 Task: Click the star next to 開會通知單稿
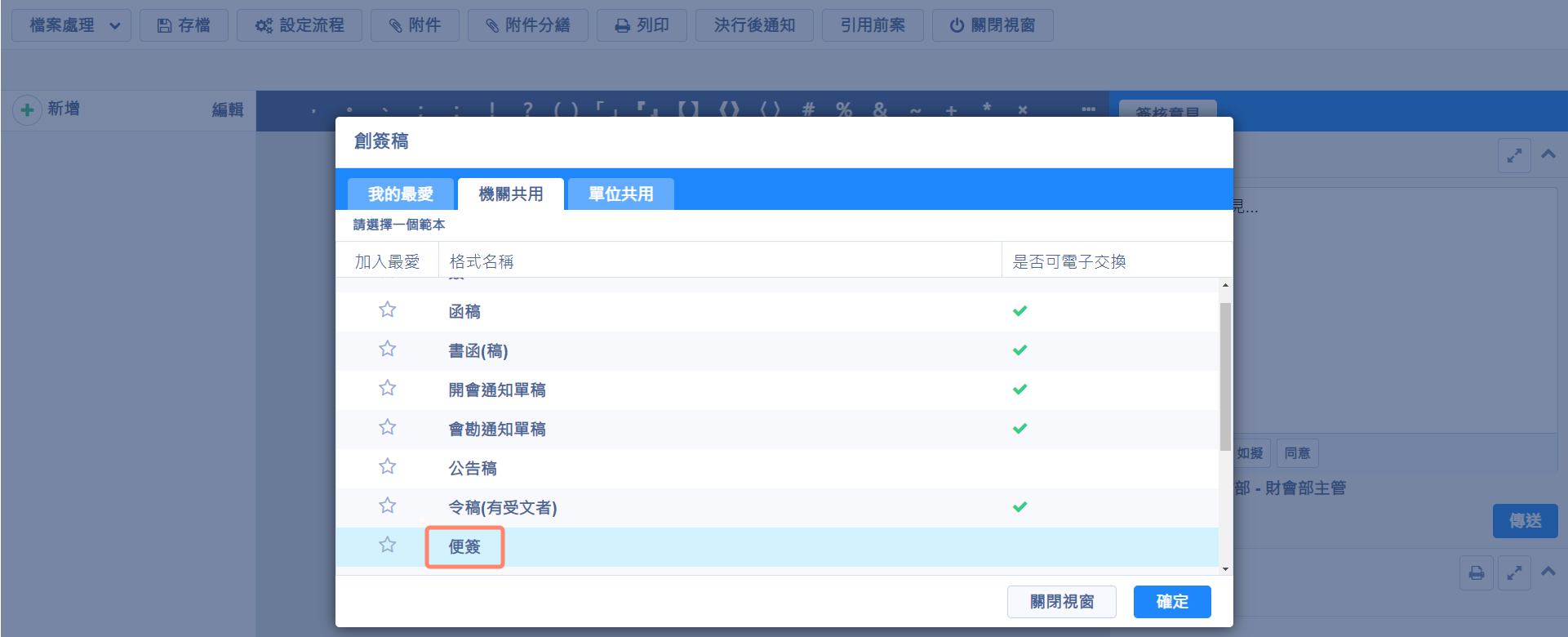387,389
